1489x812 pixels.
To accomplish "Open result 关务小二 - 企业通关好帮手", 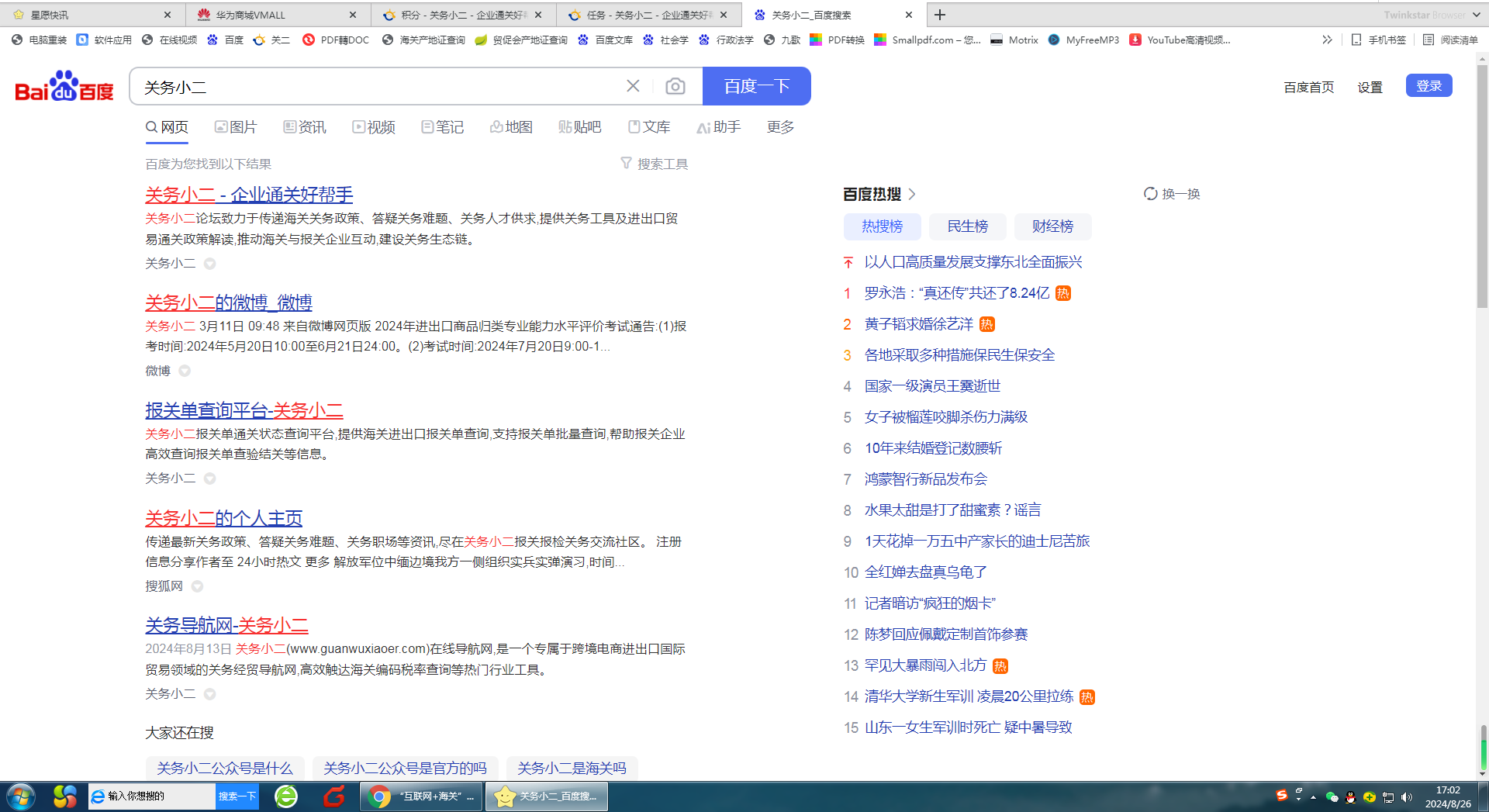I will click(x=249, y=195).
